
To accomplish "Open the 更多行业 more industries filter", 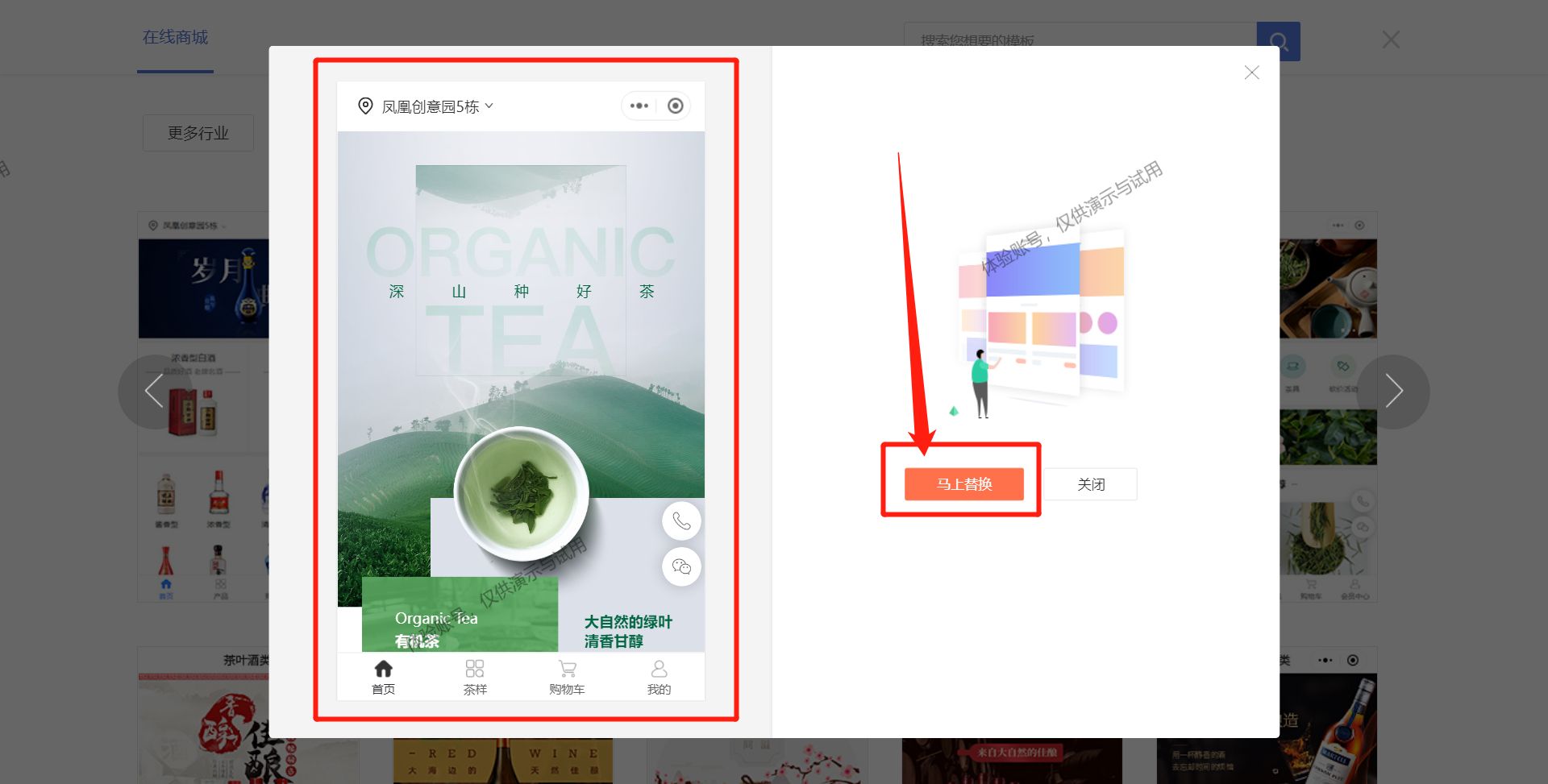I will point(198,132).
